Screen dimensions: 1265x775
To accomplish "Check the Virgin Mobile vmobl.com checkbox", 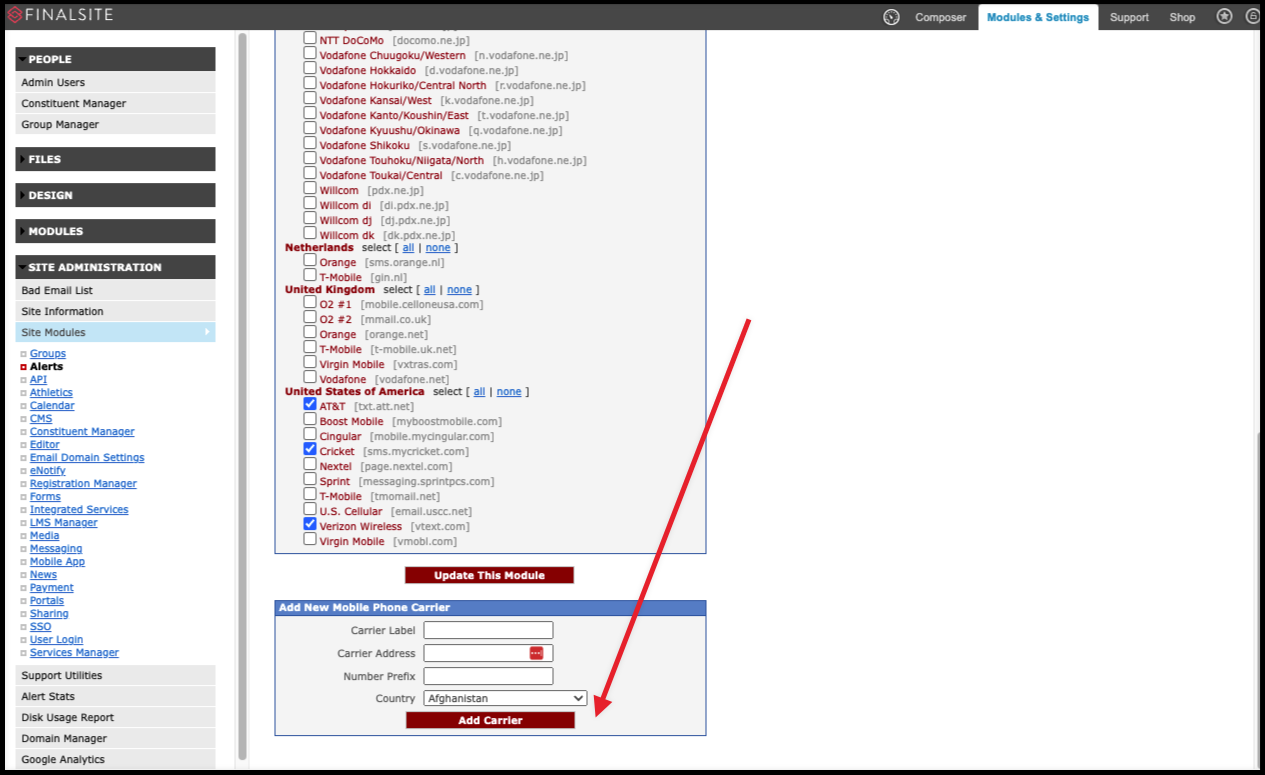I will click(x=310, y=540).
